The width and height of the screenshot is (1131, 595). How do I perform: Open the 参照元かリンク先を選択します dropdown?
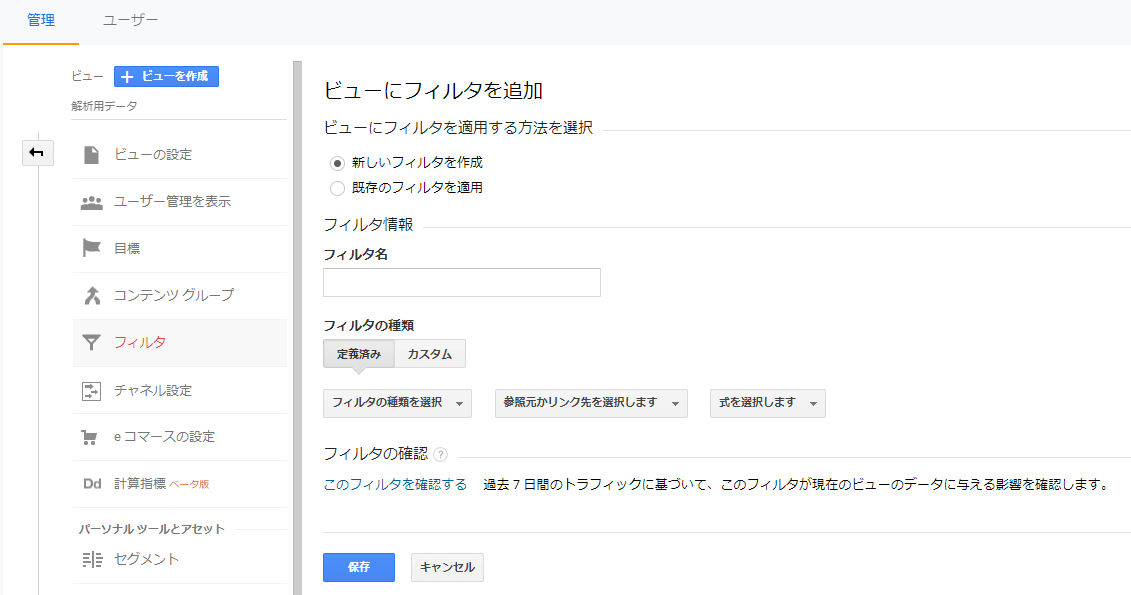(x=591, y=403)
